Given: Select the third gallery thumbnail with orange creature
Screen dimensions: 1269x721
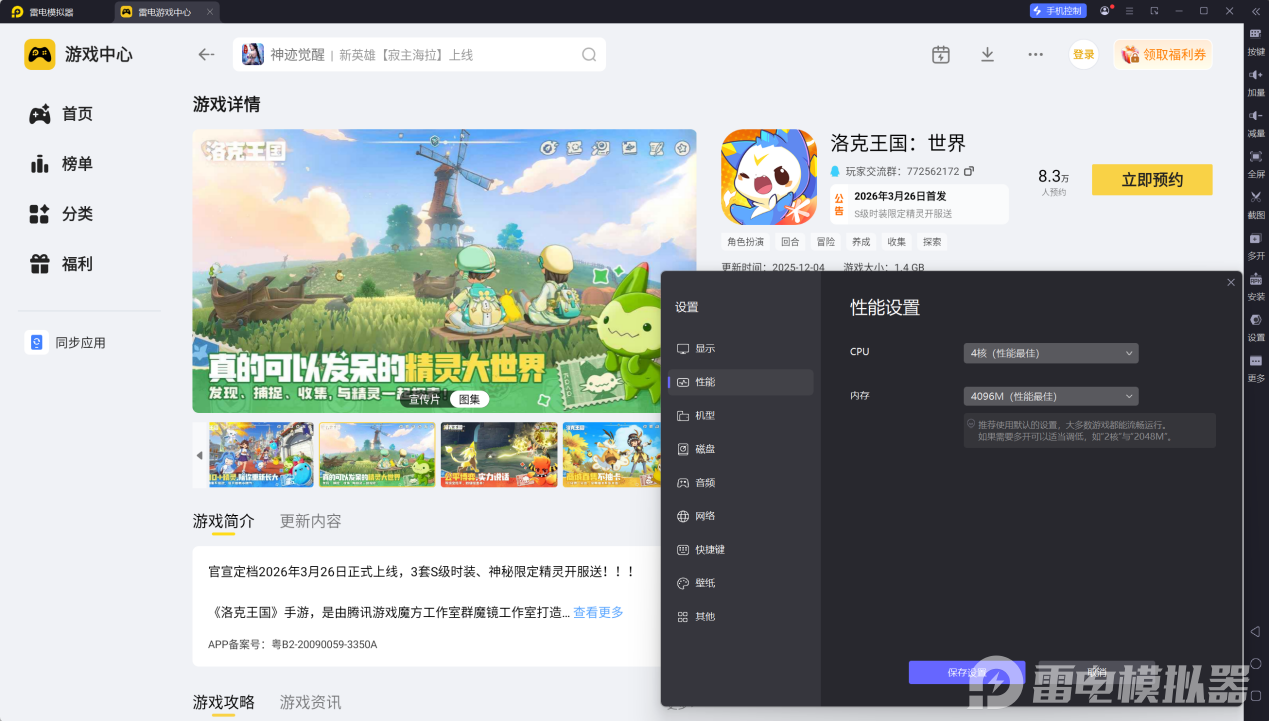Looking at the screenshot, I should (x=499, y=455).
